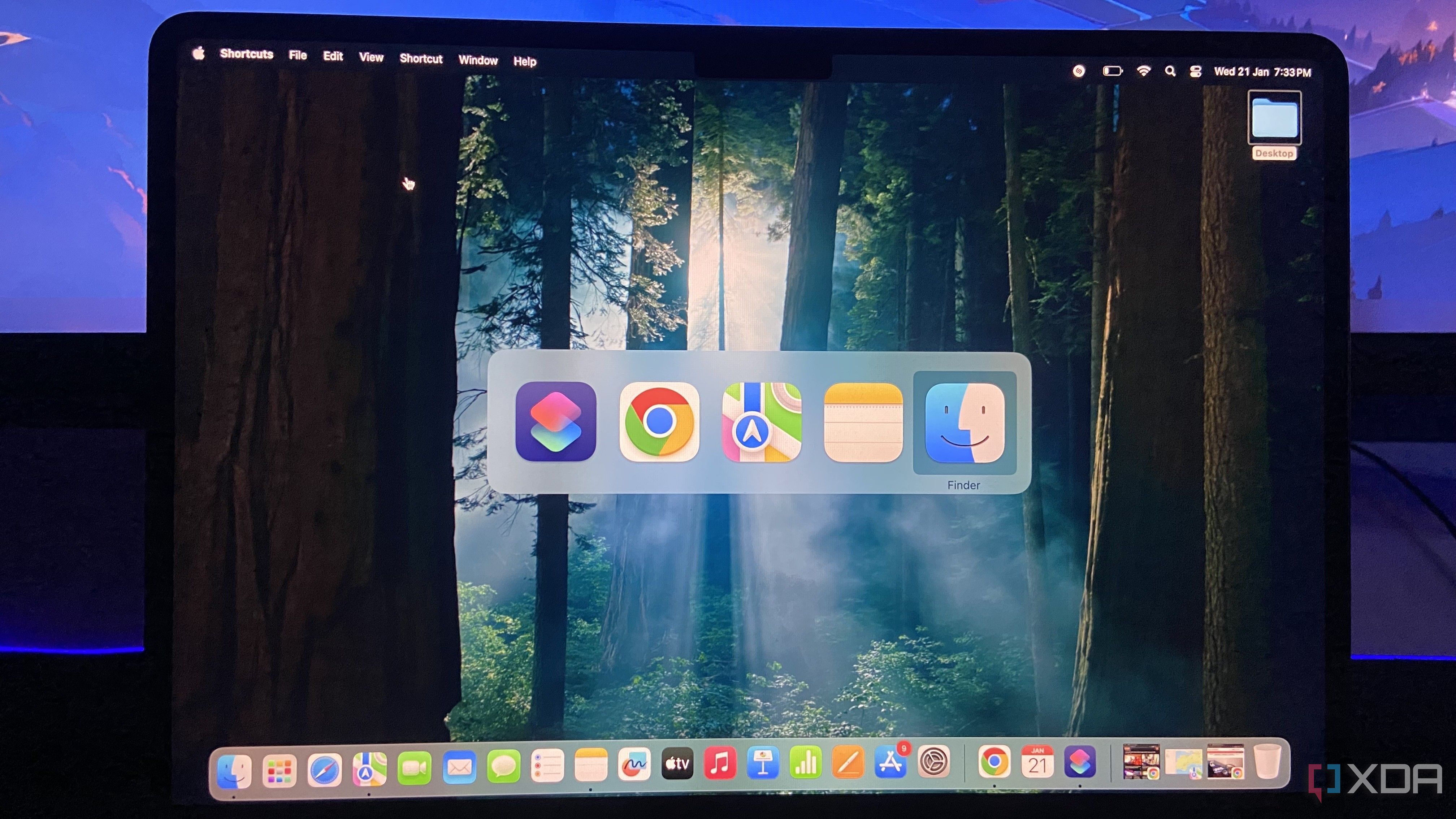Open the View menu
1456x819 pixels.
coord(371,57)
